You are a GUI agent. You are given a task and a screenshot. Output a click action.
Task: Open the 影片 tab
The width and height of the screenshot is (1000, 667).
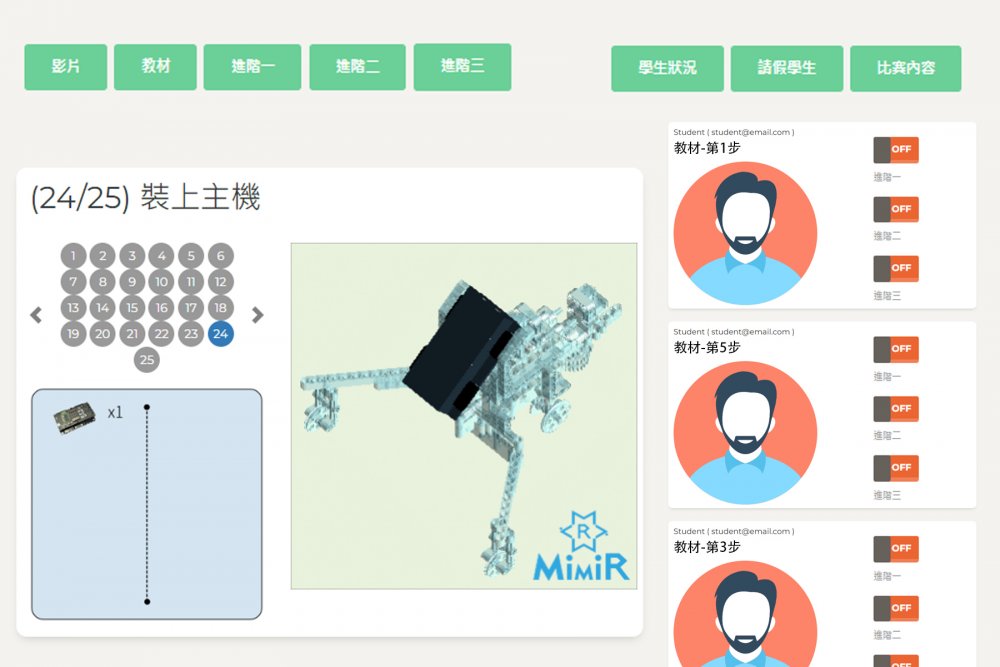tap(66, 67)
